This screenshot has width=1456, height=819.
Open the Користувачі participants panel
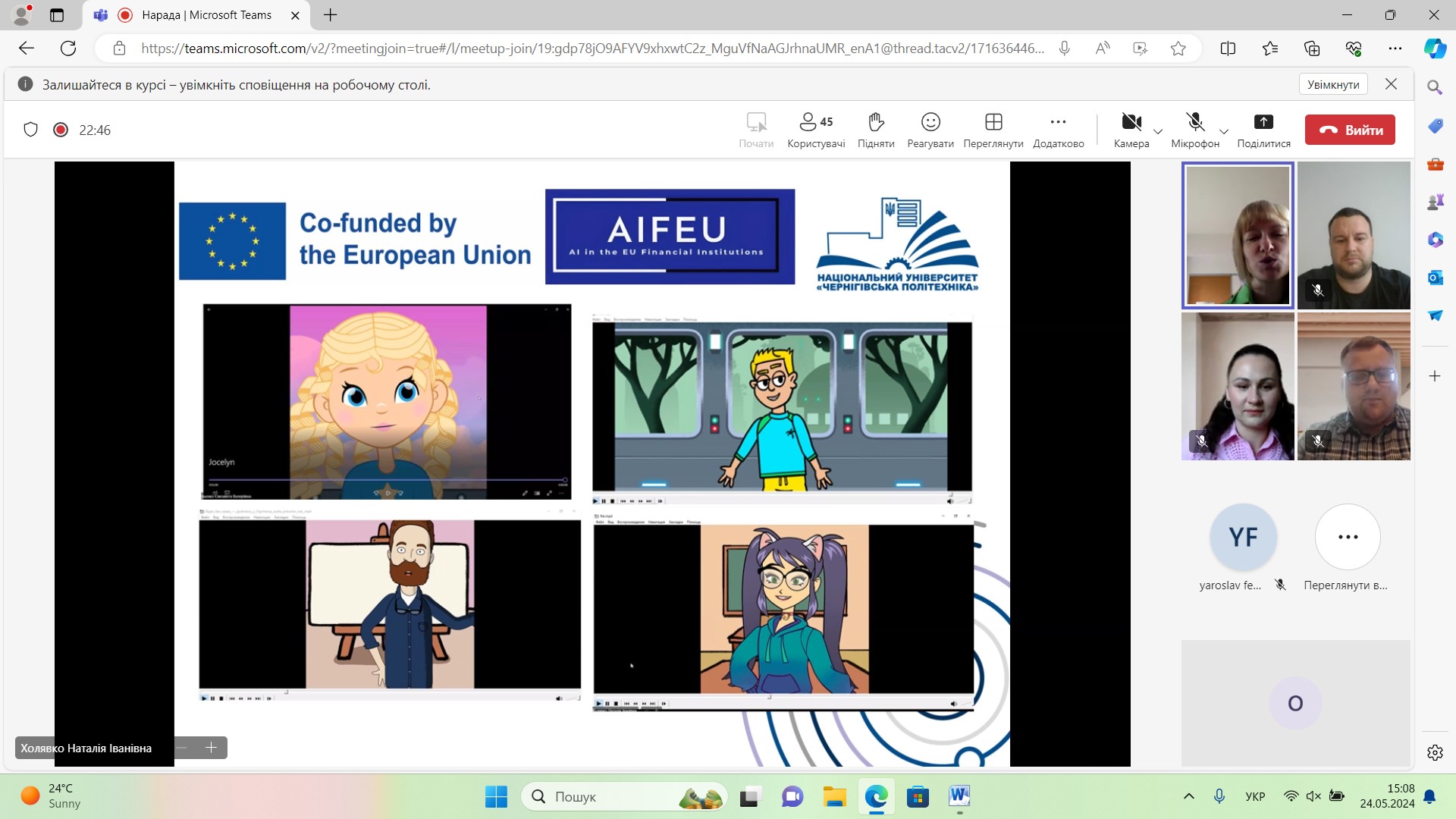pyautogui.click(x=815, y=130)
